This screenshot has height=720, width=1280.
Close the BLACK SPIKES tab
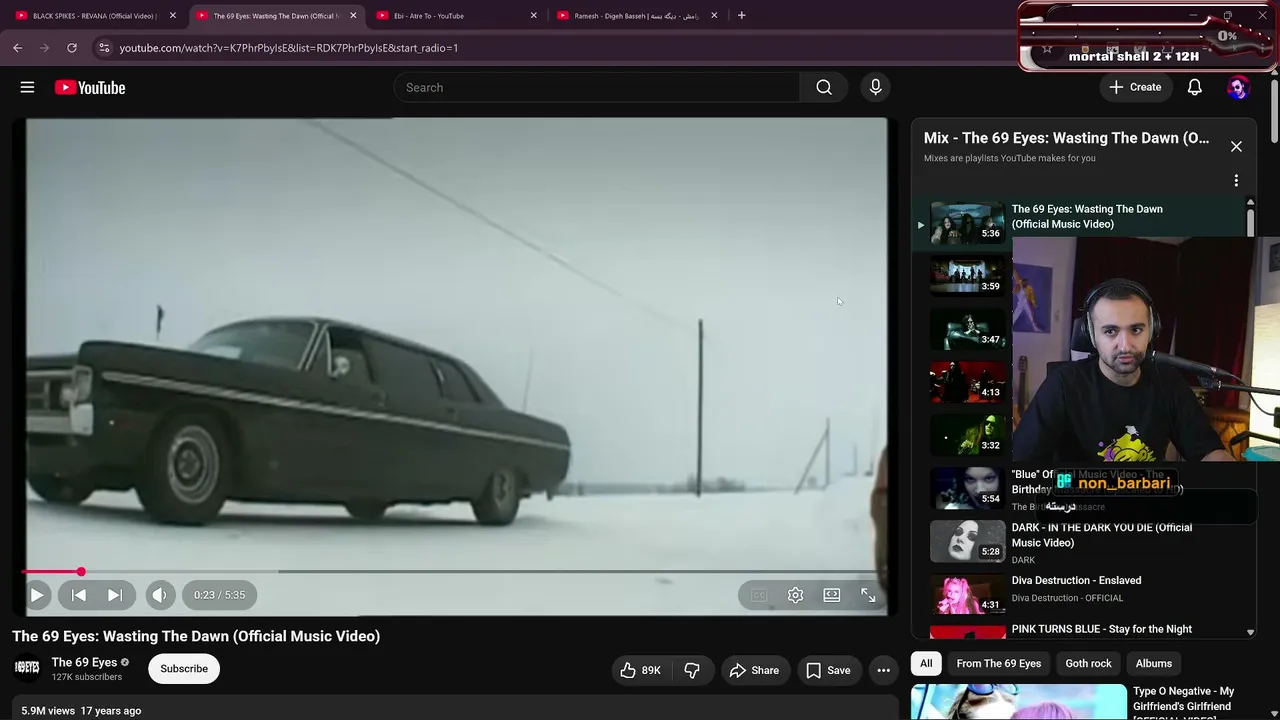pos(172,16)
